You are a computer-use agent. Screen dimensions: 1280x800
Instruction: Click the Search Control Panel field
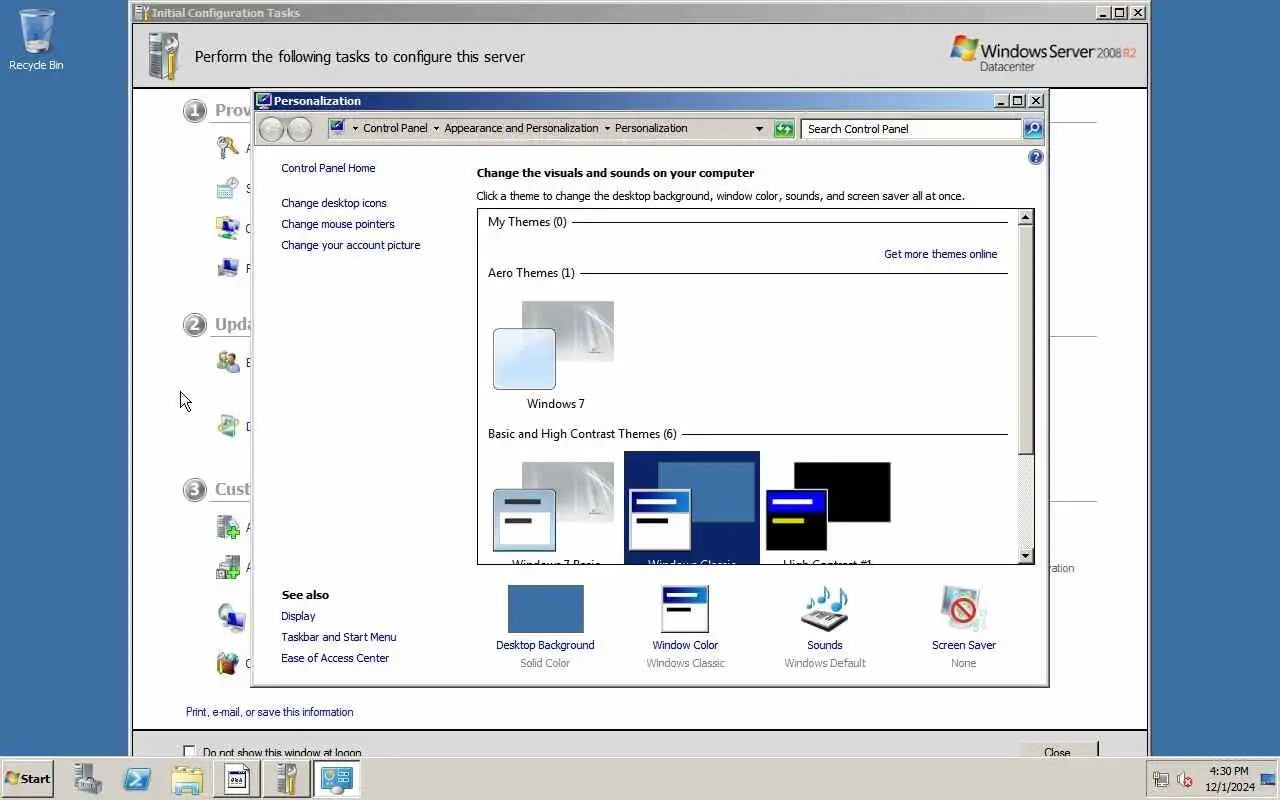[911, 129]
